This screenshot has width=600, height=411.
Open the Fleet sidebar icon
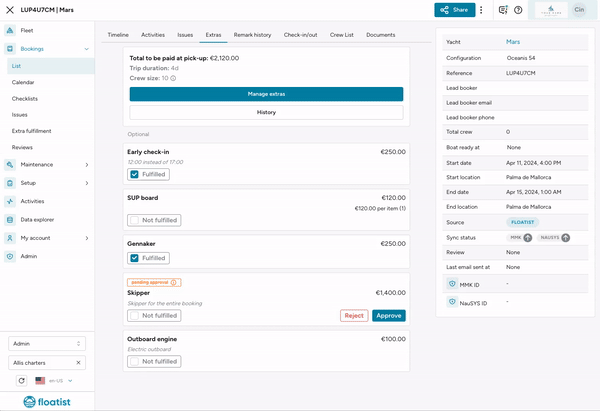tap(10, 30)
